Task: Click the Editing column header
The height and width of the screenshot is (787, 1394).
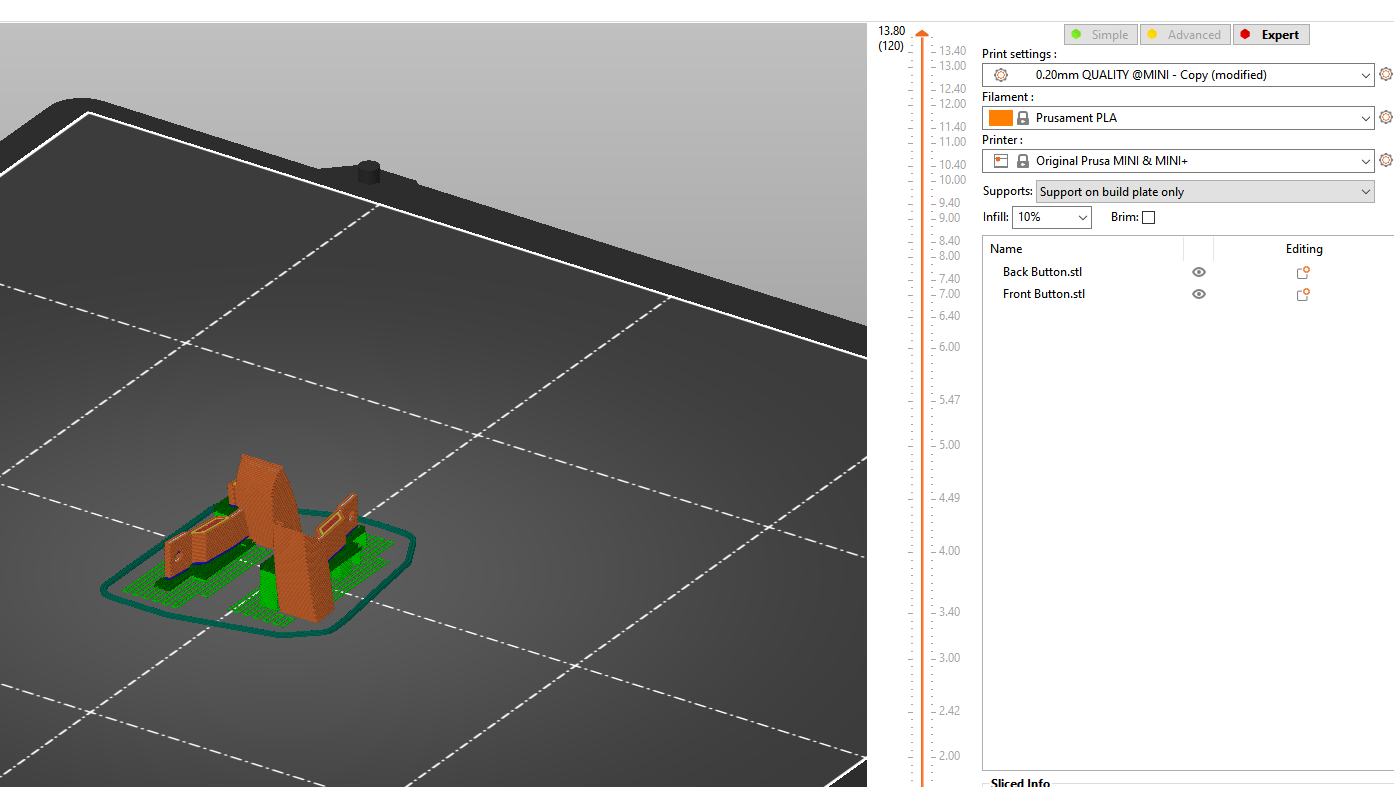Action: (1304, 249)
